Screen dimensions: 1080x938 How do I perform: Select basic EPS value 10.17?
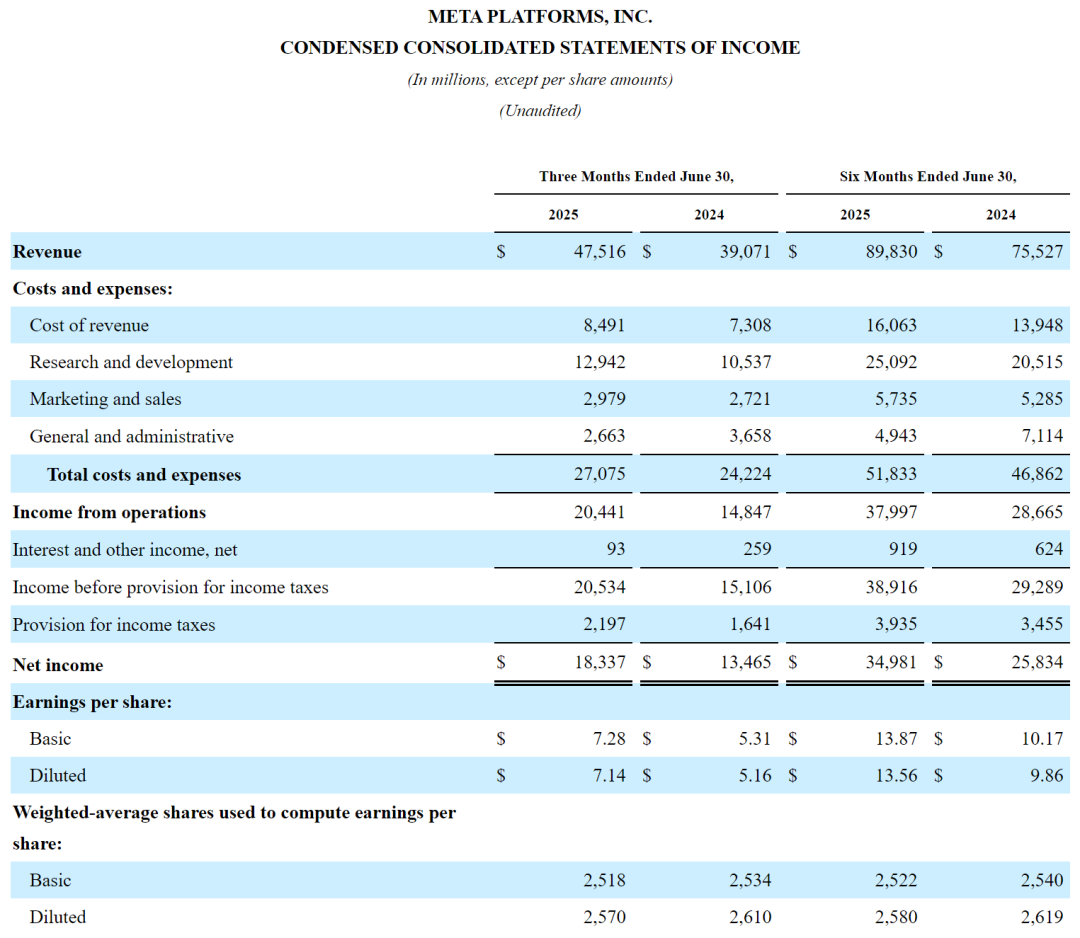(1042, 739)
